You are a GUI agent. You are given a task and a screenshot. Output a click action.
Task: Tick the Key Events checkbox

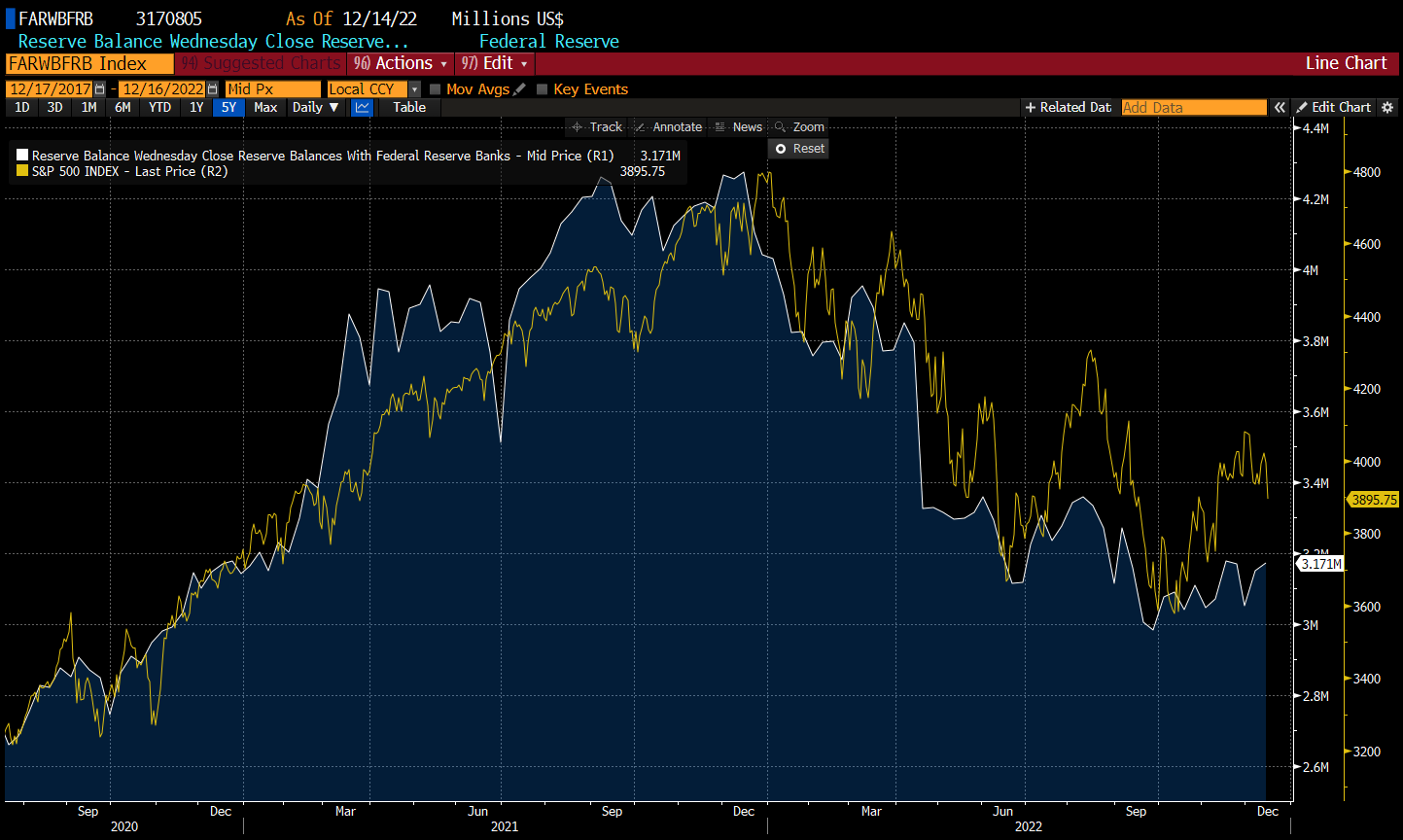pyautogui.click(x=543, y=89)
